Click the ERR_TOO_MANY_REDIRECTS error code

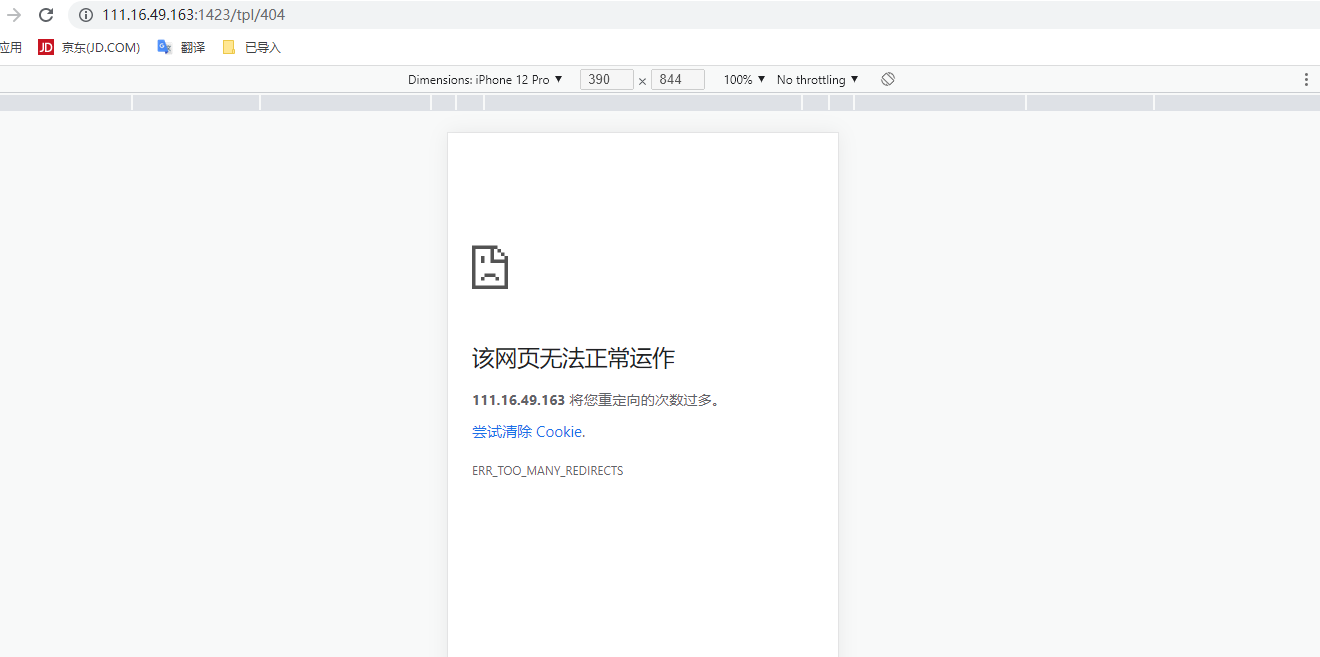(x=547, y=471)
